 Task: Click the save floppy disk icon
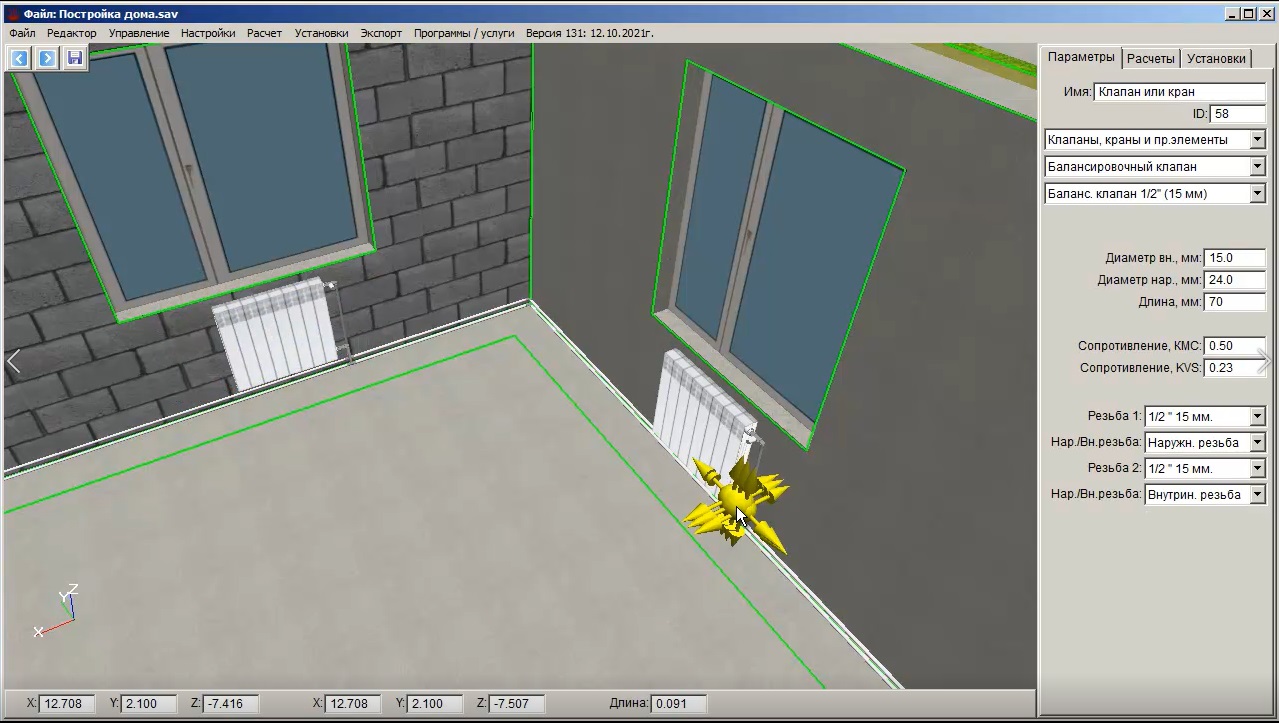tap(75, 58)
